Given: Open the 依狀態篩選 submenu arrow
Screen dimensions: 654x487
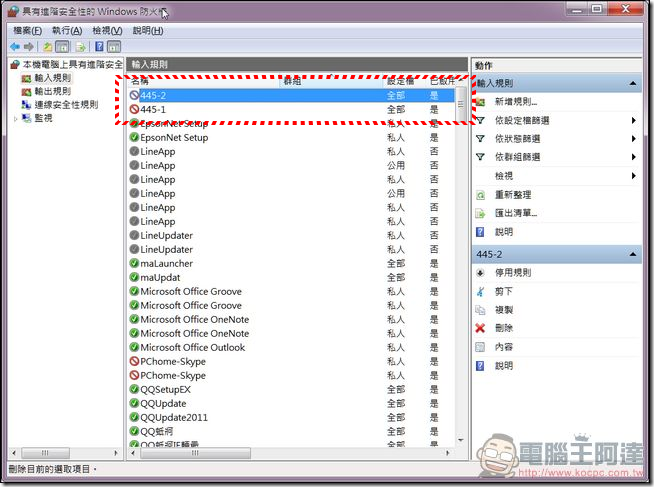Looking at the screenshot, I should [x=634, y=139].
